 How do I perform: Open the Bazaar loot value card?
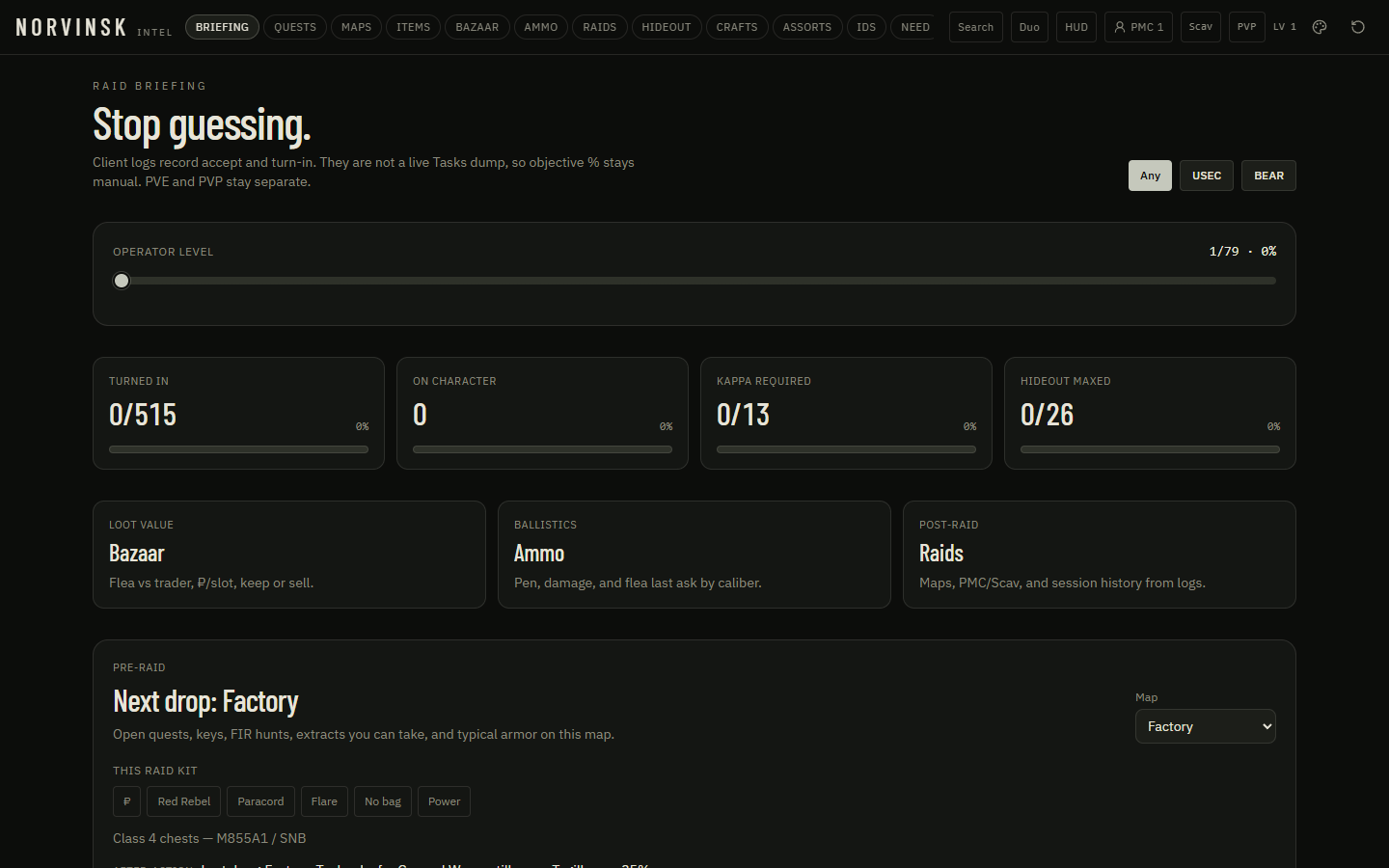(x=289, y=555)
